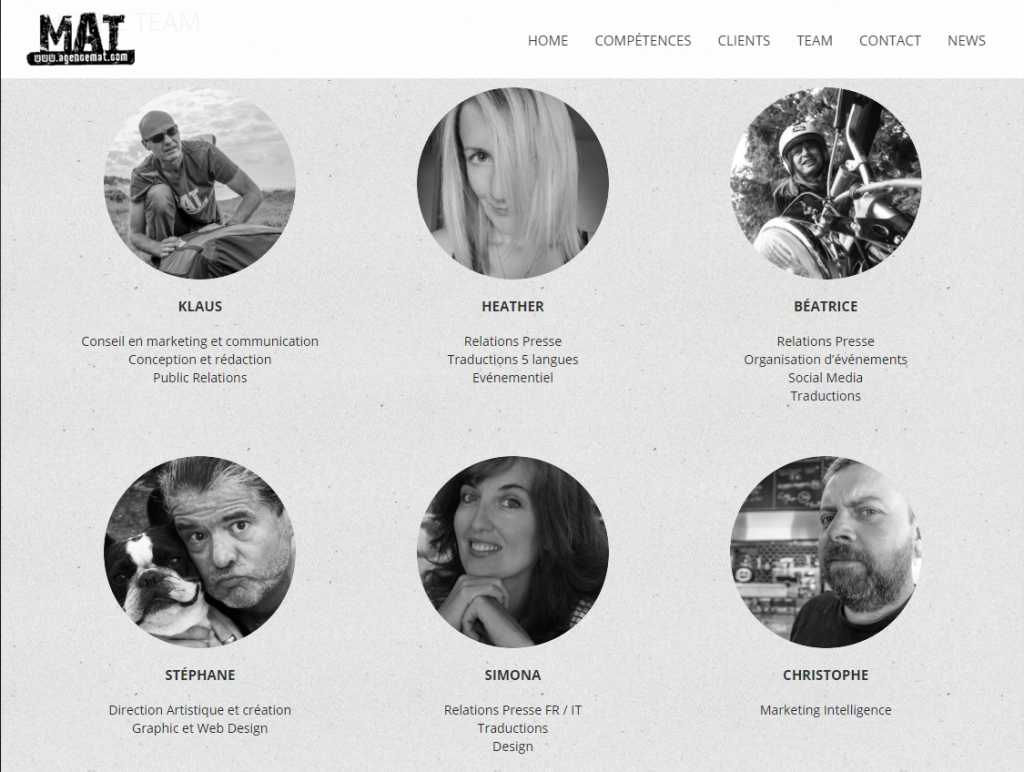Viewport: 1024px width, 772px height.
Task: Open the NEWS menu item
Action: 966,40
